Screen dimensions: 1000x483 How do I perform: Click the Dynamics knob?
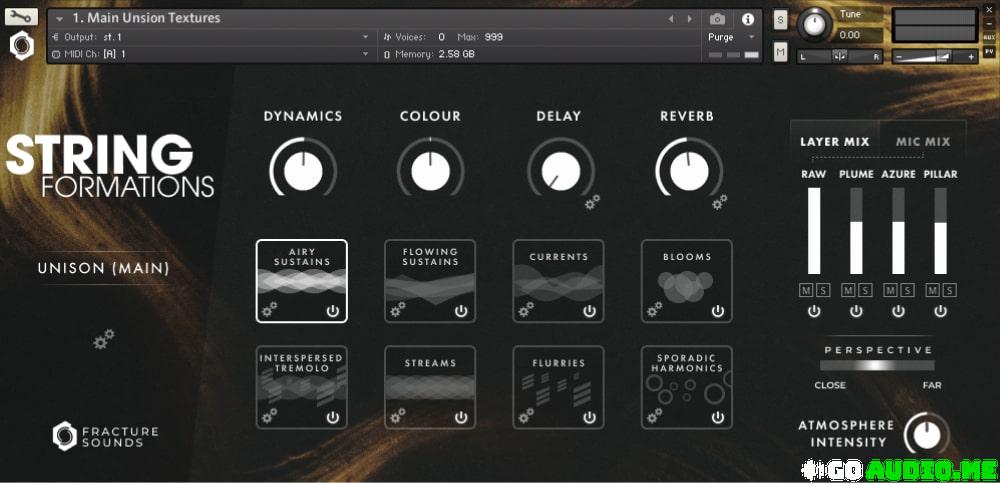[303, 172]
